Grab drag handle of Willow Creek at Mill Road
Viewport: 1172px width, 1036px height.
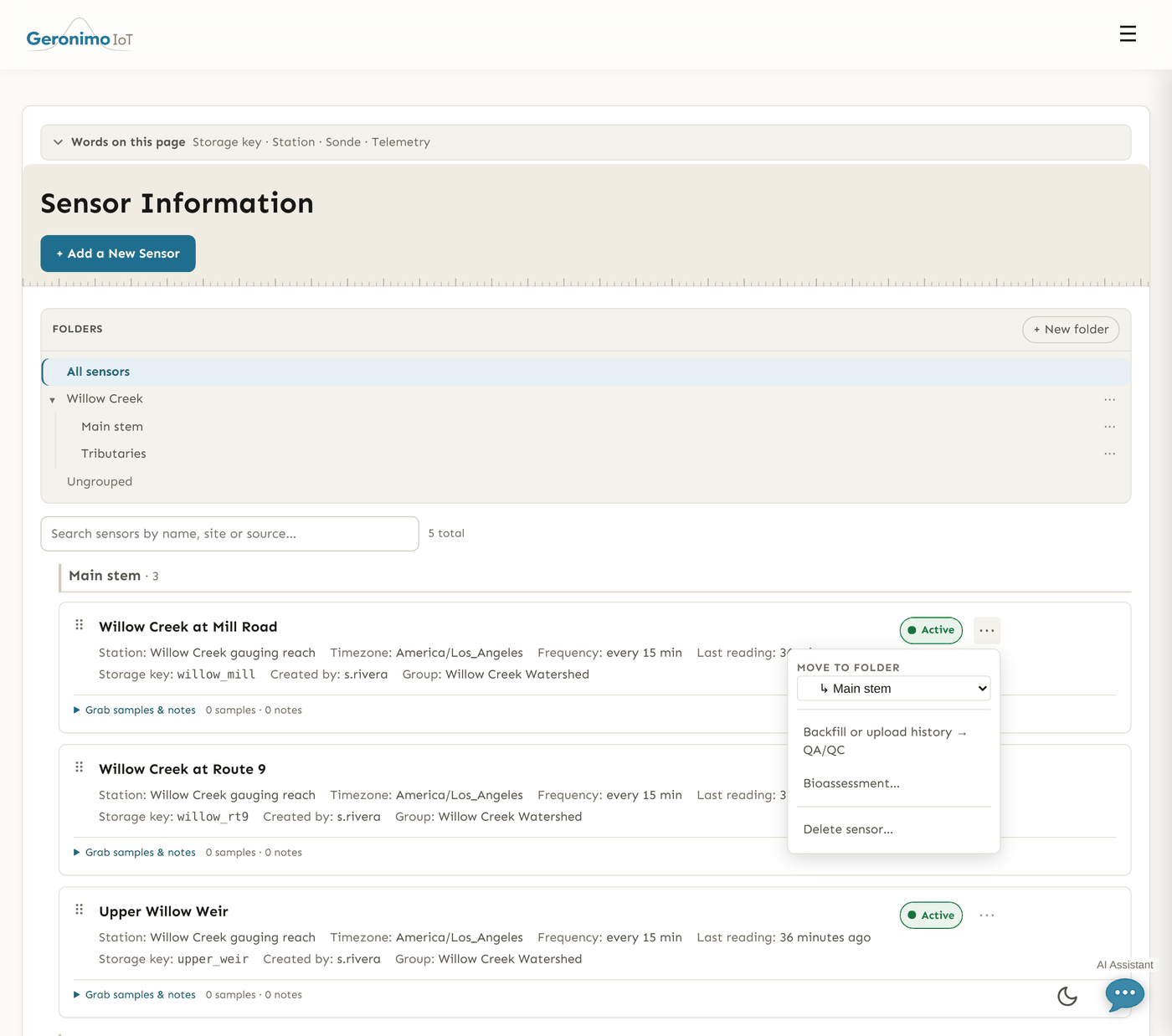pos(80,624)
